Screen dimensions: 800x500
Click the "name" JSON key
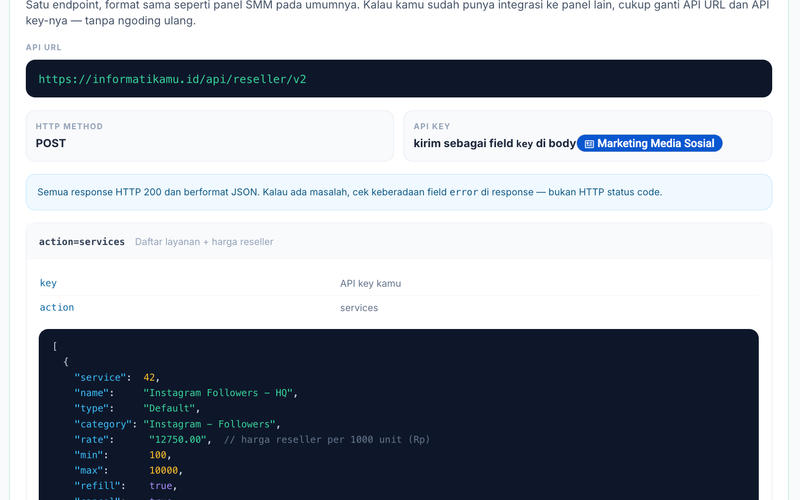(91, 393)
